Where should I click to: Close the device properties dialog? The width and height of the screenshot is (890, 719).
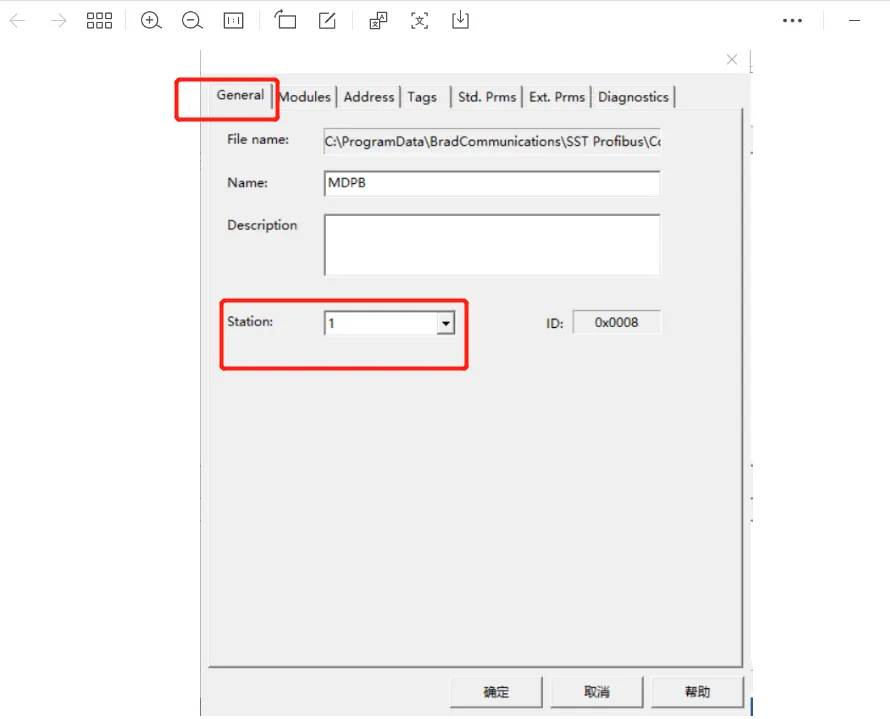(732, 60)
